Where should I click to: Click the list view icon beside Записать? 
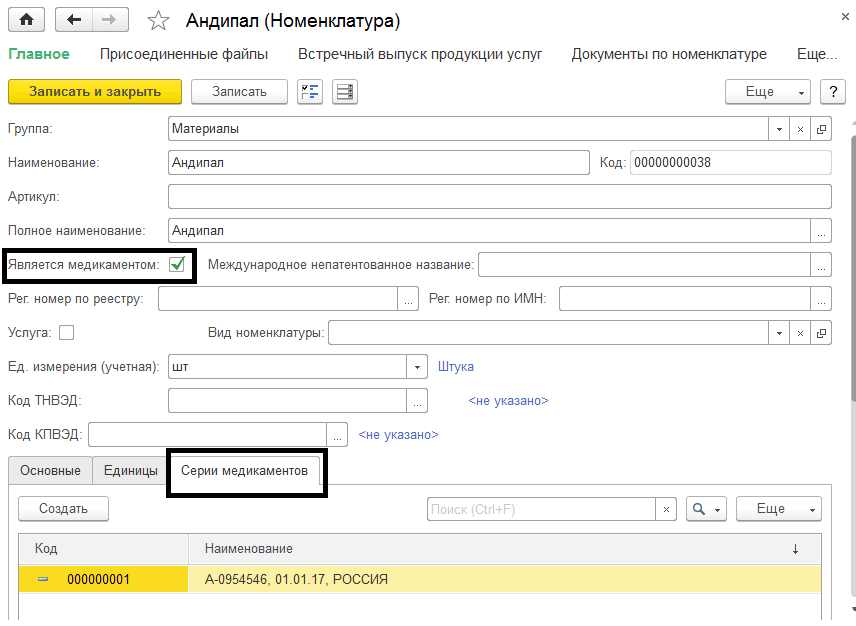coord(309,92)
